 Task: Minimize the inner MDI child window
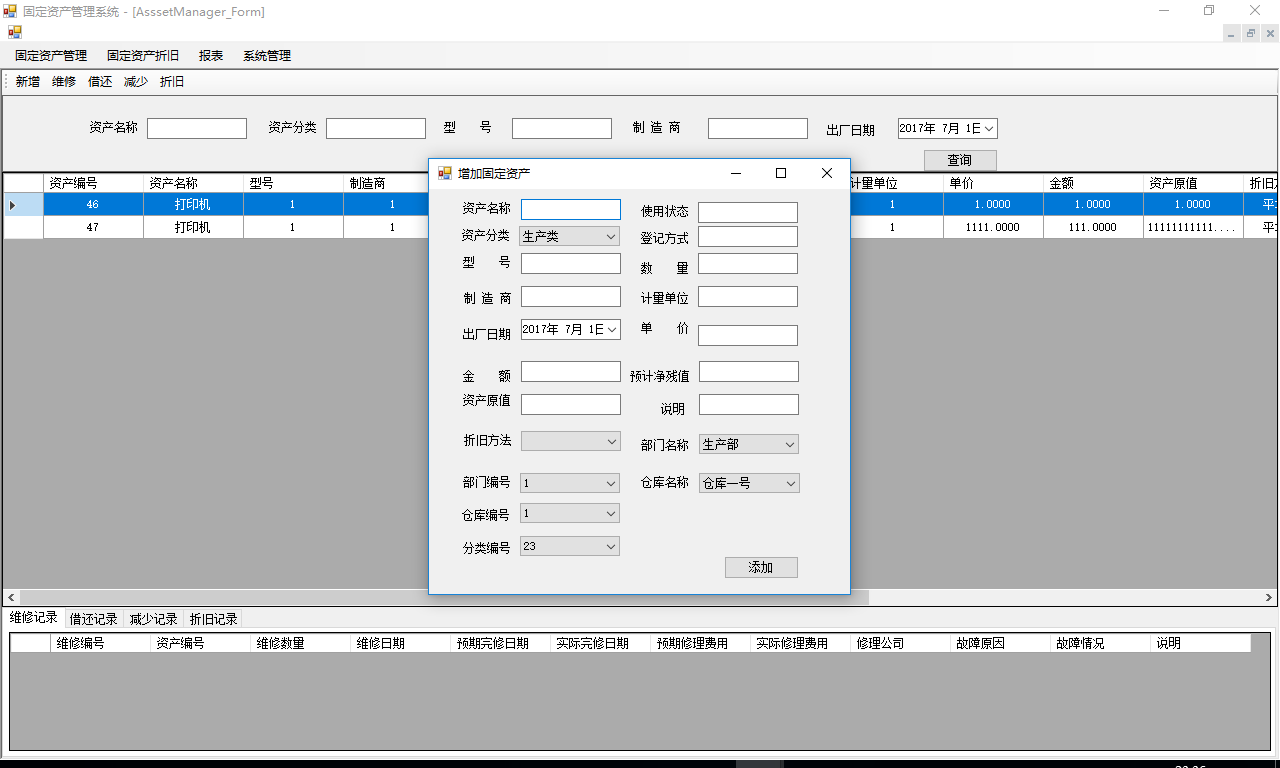click(1232, 33)
